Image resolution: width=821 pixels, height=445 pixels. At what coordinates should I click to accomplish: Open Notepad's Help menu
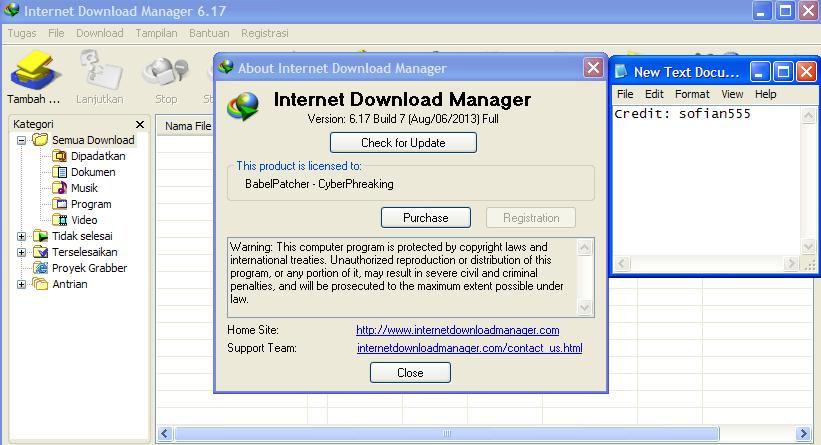[x=765, y=94]
